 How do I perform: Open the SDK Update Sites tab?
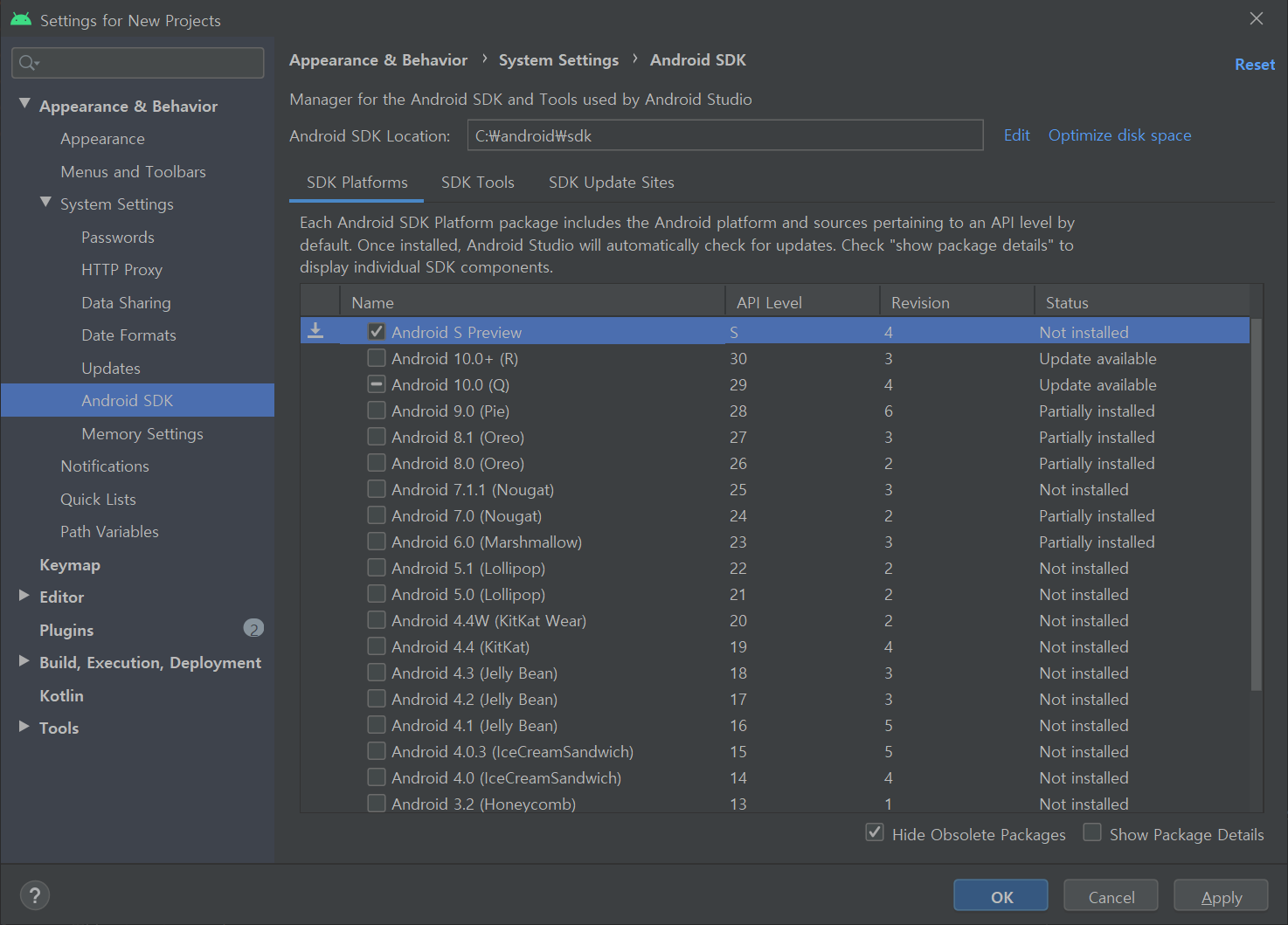click(x=611, y=183)
